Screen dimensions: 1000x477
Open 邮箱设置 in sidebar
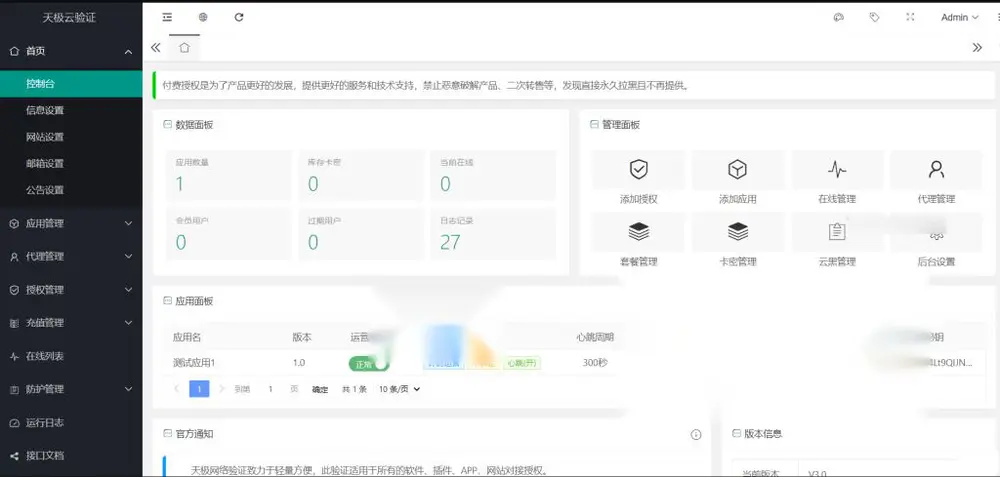point(71,163)
